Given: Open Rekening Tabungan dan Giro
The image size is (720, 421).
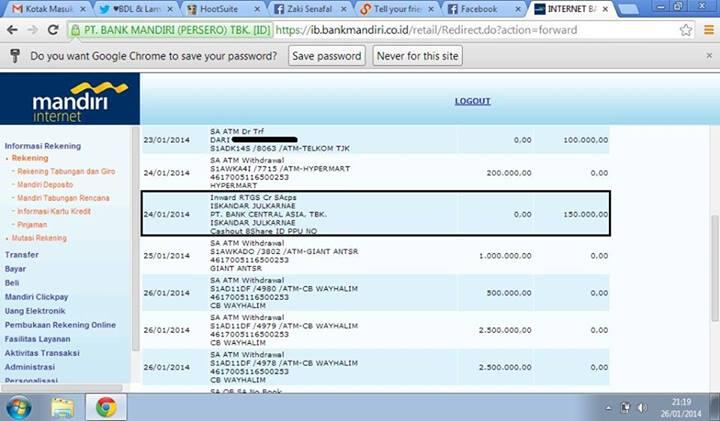Looking at the screenshot, I should [66, 171].
